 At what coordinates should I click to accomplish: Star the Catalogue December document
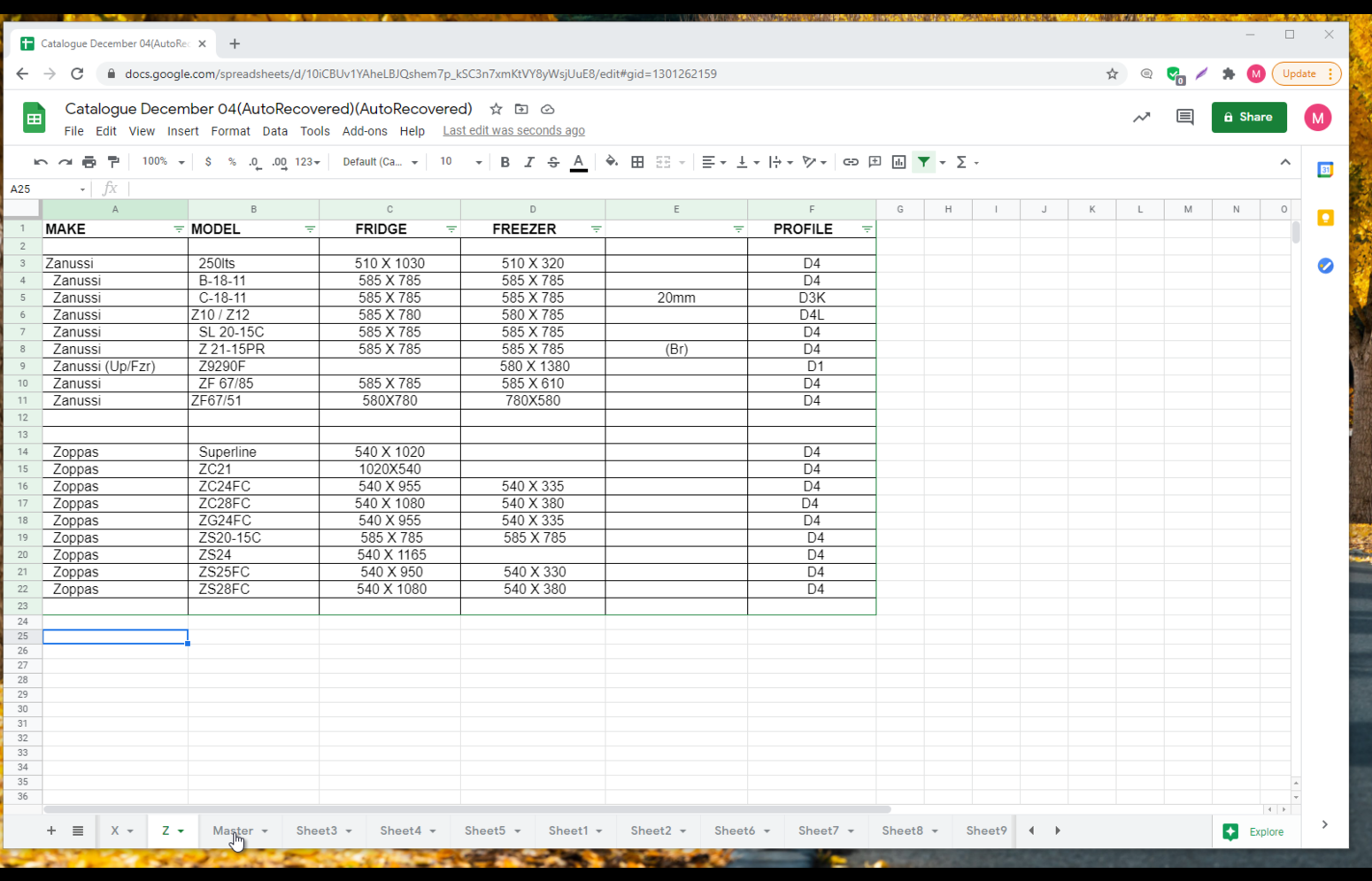point(496,109)
